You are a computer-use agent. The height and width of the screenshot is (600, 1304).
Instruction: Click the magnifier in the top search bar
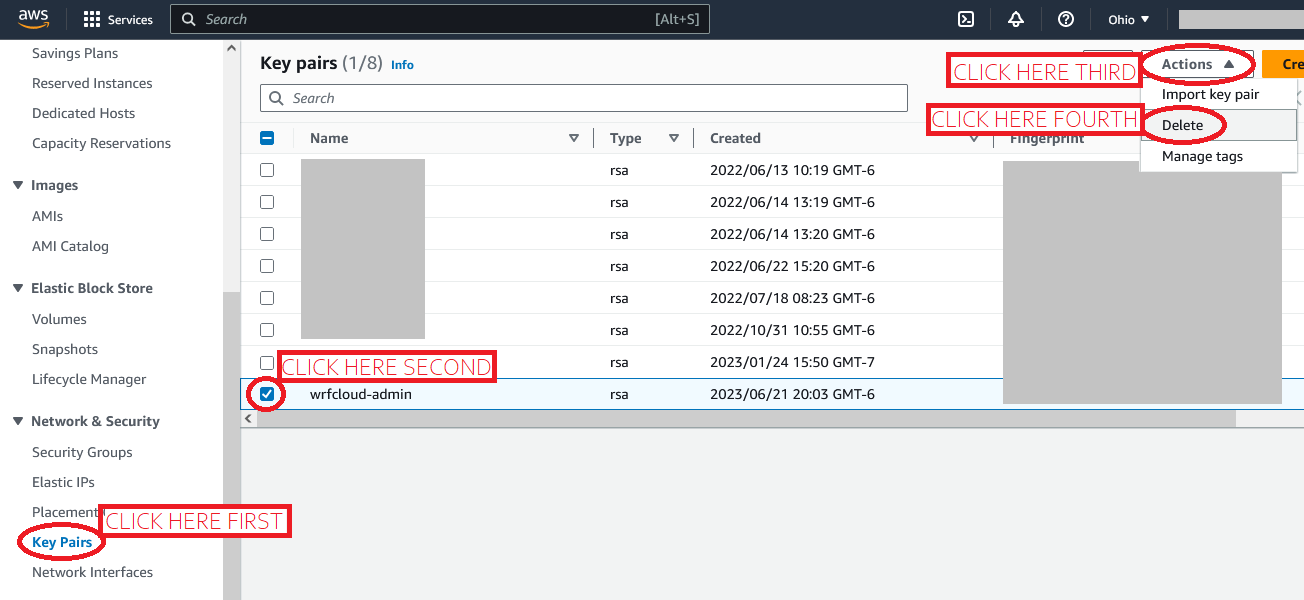click(189, 19)
